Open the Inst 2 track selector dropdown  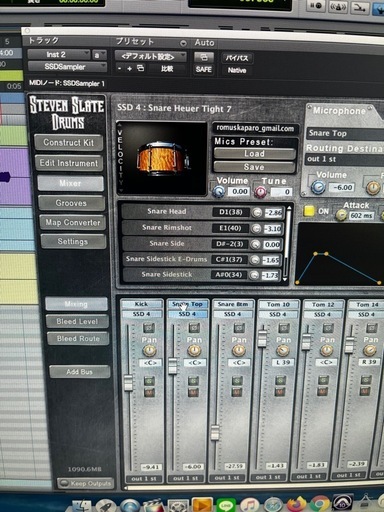tap(59, 54)
